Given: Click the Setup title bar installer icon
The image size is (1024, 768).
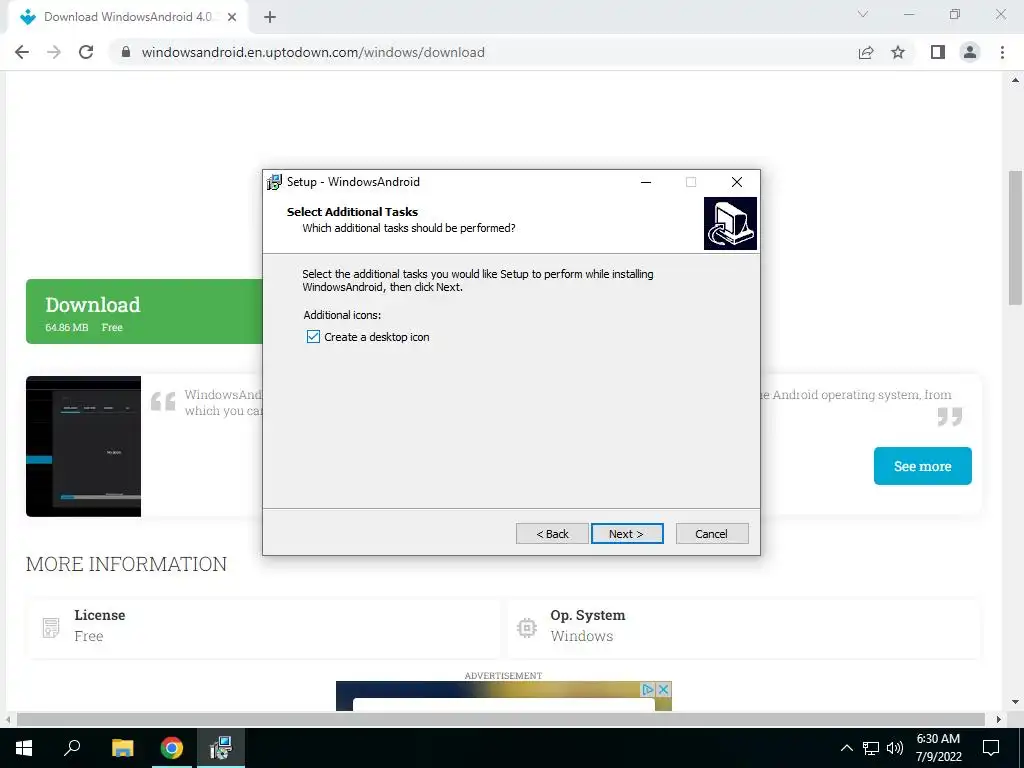Looking at the screenshot, I should pyautogui.click(x=274, y=182).
